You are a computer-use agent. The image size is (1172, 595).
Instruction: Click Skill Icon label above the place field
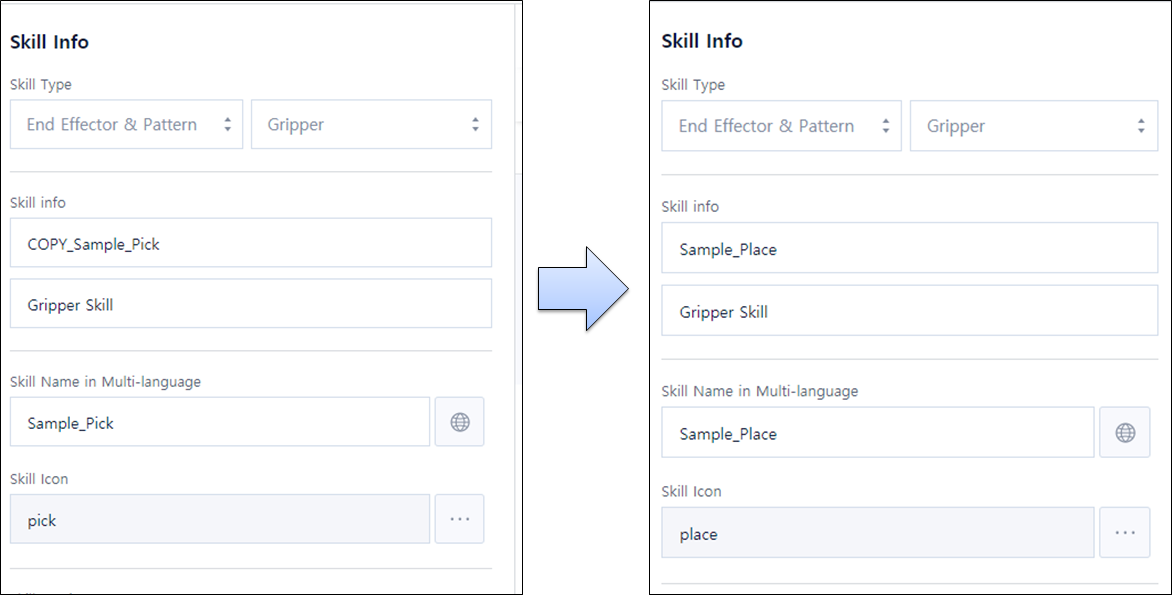[x=691, y=491]
